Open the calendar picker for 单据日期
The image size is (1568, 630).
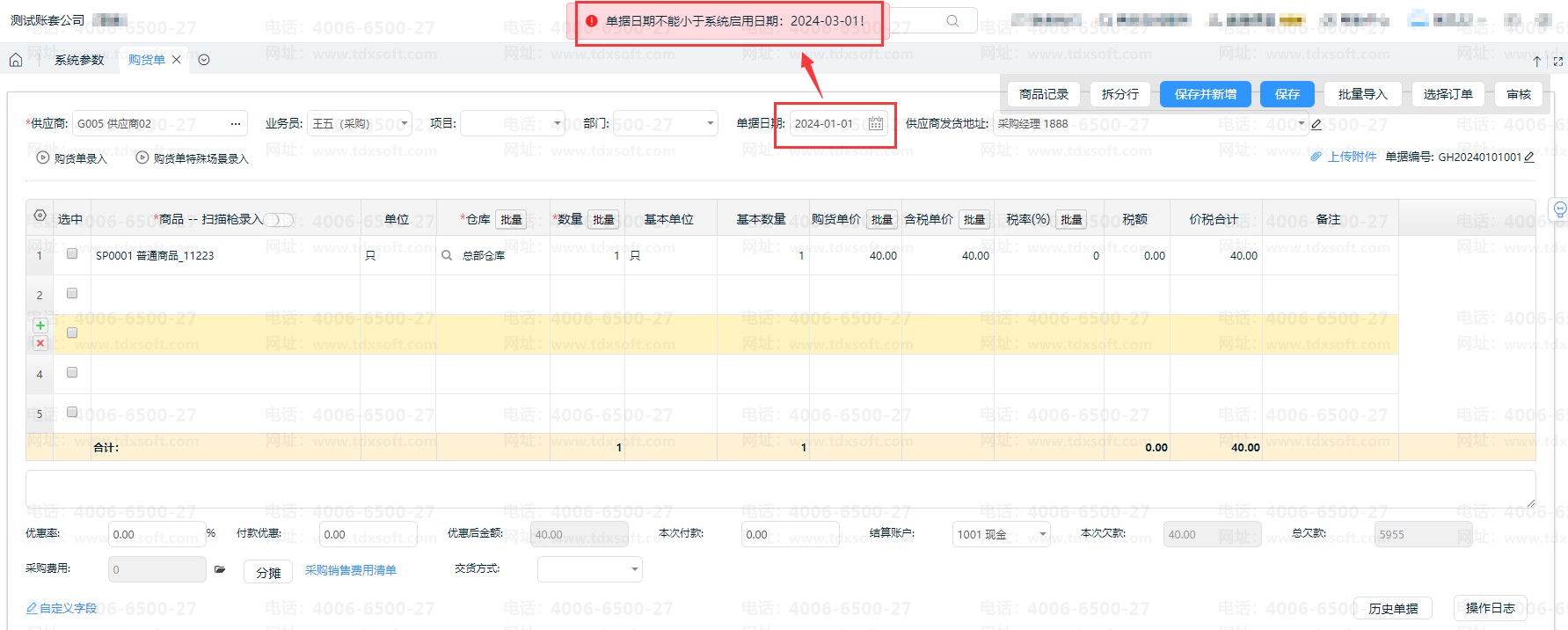pyautogui.click(x=875, y=124)
